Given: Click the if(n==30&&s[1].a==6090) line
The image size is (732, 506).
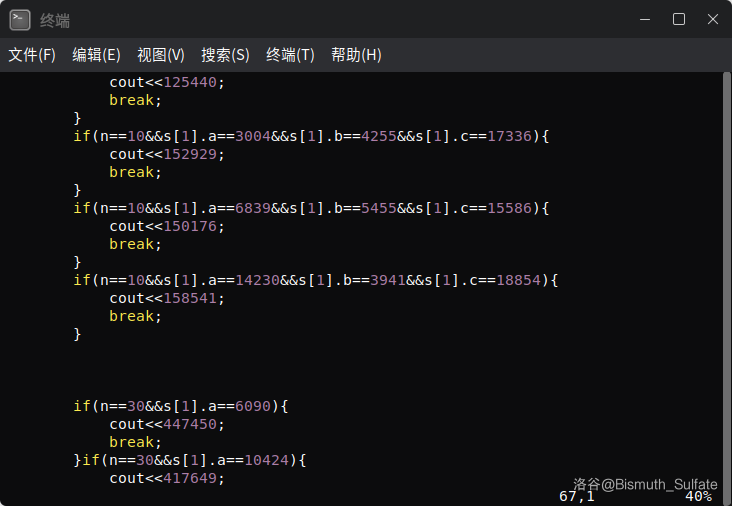Looking at the screenshot, I should (x=180, y=406).
